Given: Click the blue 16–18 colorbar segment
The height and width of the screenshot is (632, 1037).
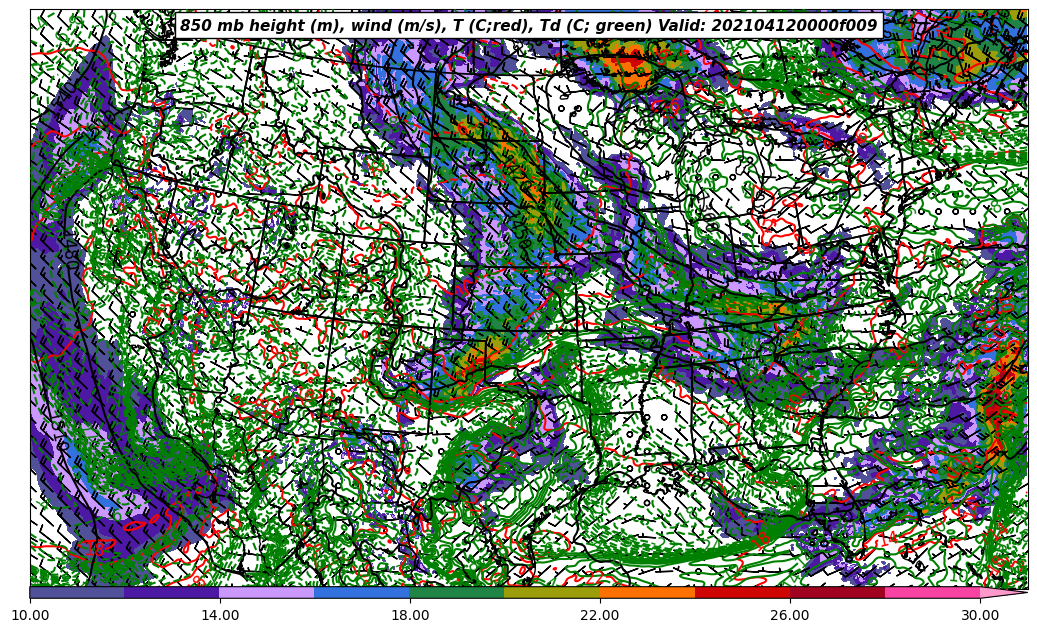Looking at the screenshot, I should coord(362,592).
